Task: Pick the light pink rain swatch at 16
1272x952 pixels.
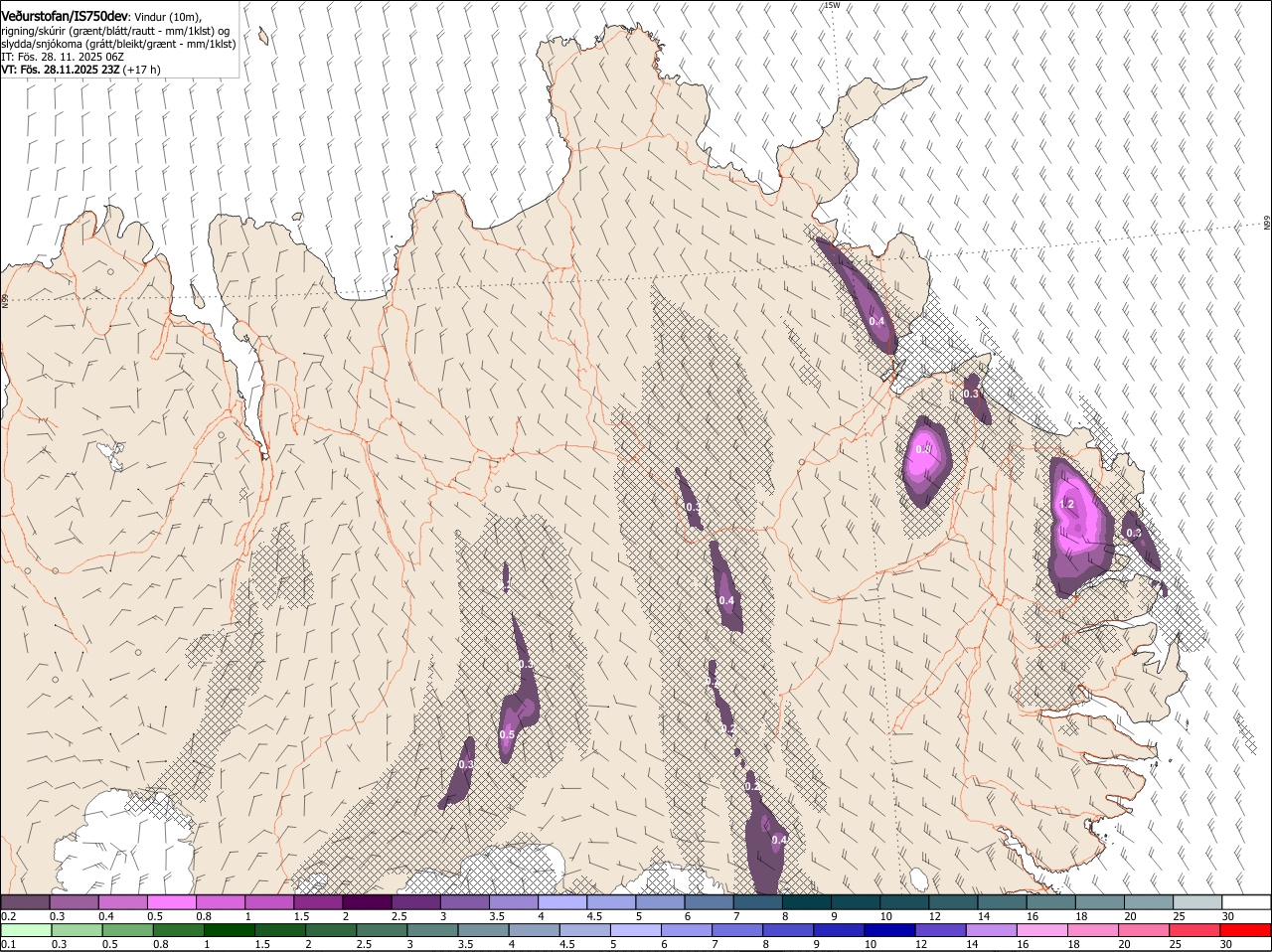Action: pyautogui.click(x=1042, y=930)
